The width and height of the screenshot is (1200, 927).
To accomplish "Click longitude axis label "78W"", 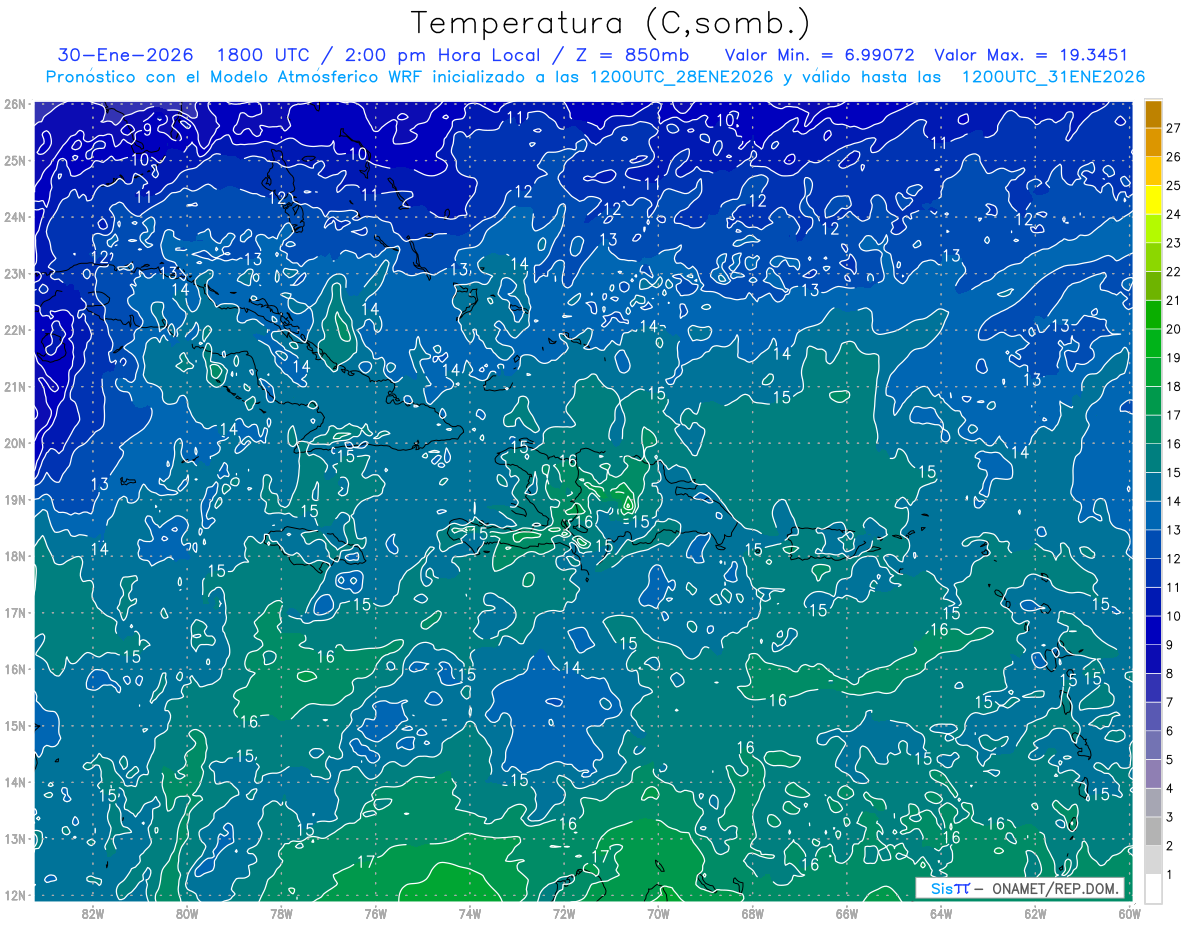I will tap(281, 914).
